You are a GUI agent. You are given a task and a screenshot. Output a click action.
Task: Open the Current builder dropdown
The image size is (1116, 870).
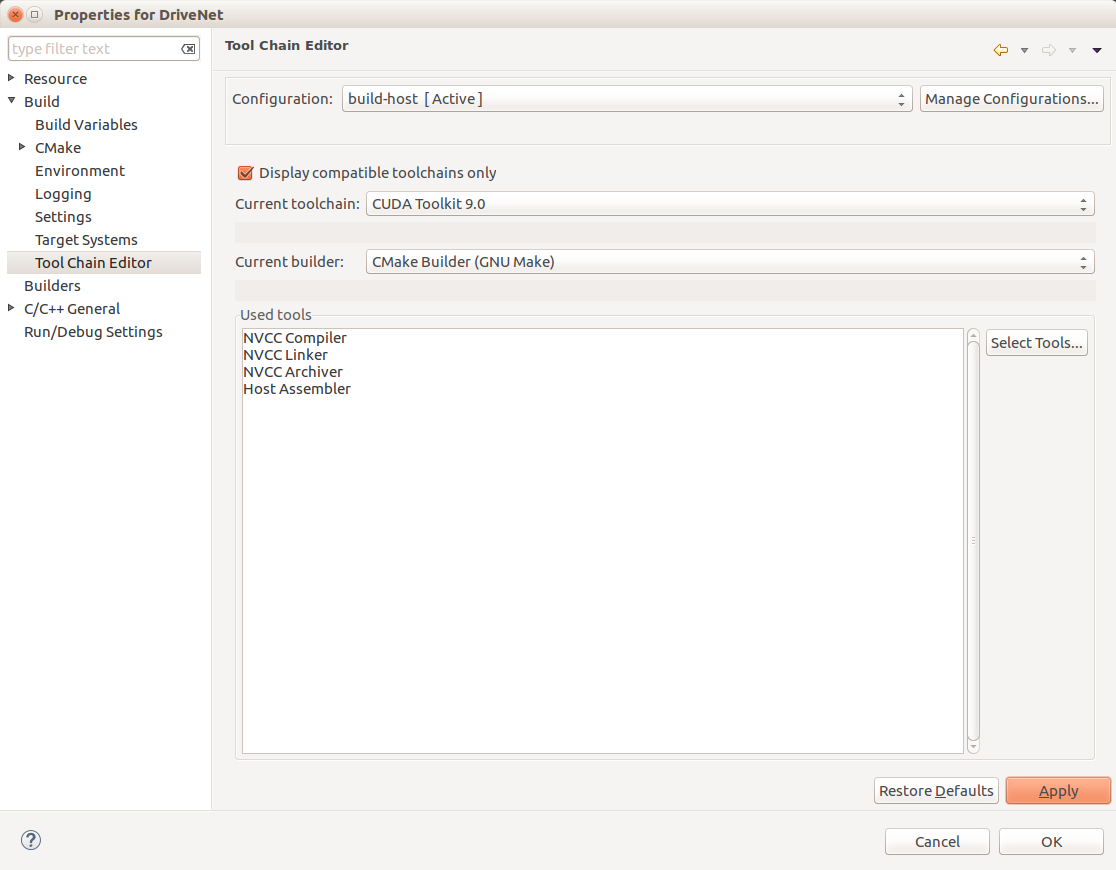[x=1082, y=261]
